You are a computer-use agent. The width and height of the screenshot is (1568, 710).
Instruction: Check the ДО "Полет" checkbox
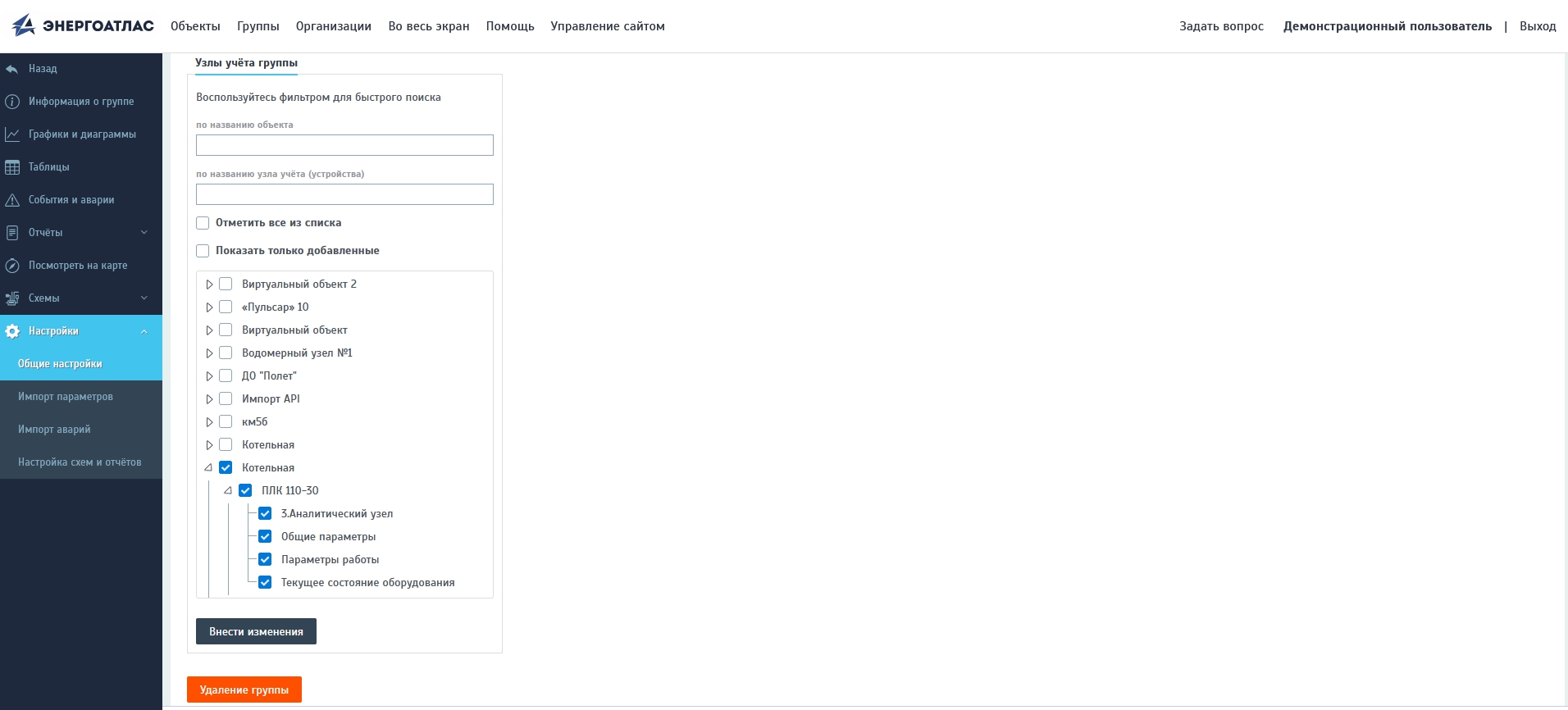click(226, 375)
